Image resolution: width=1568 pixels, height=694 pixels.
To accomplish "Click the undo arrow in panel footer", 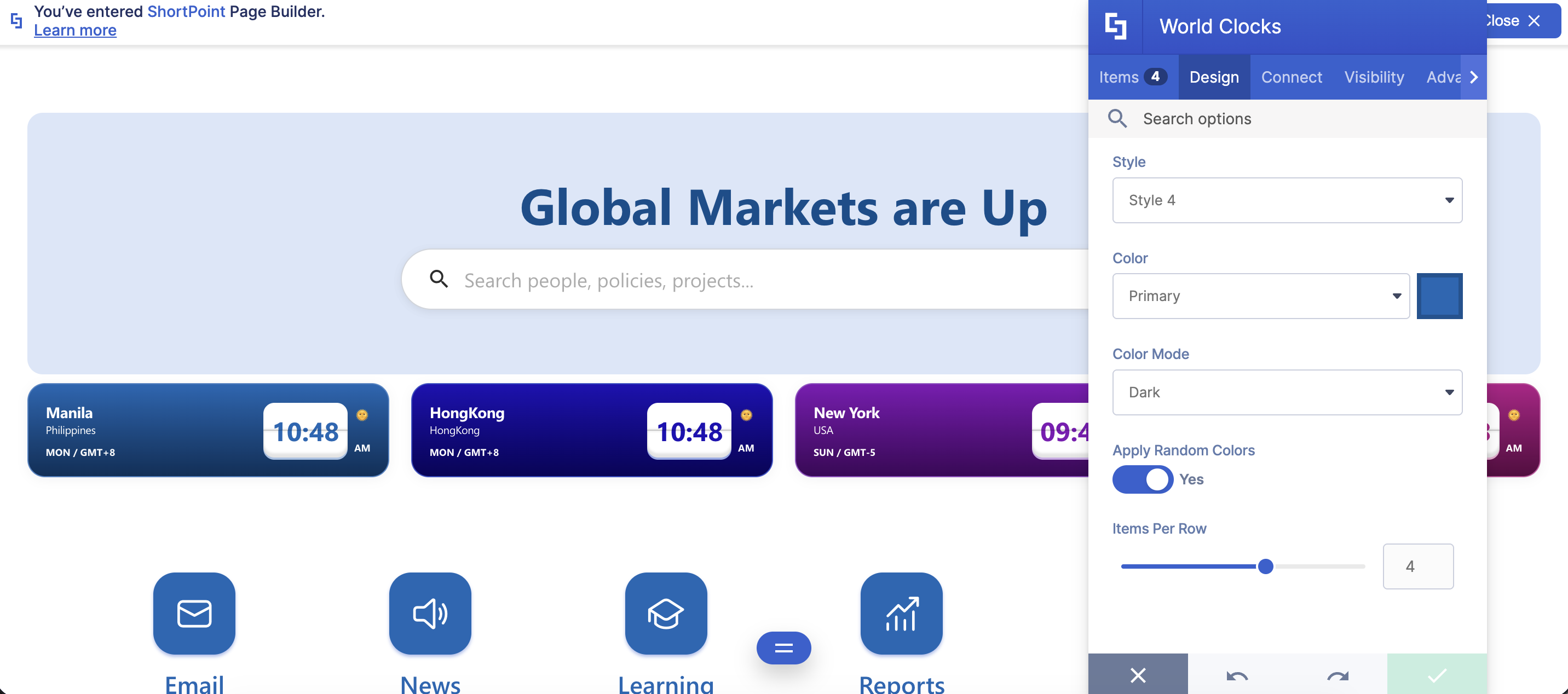I will coord(1237,675).
